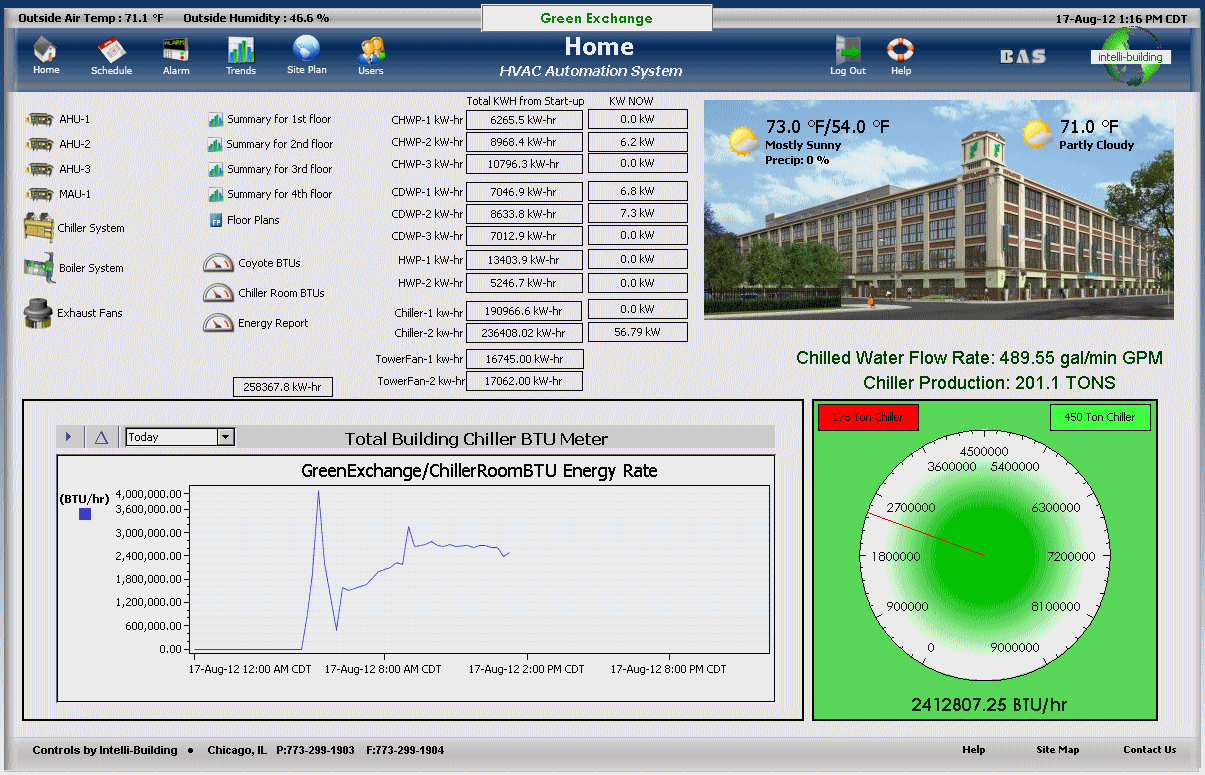Open the Today time-range dropdown
Viewport: 1205px width, 775px height.
point(178,437)
